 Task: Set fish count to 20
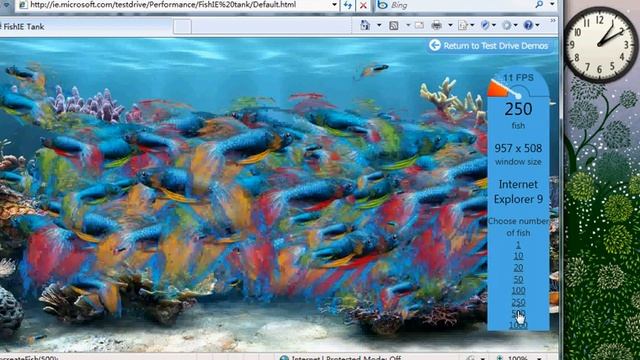(518, 267)
